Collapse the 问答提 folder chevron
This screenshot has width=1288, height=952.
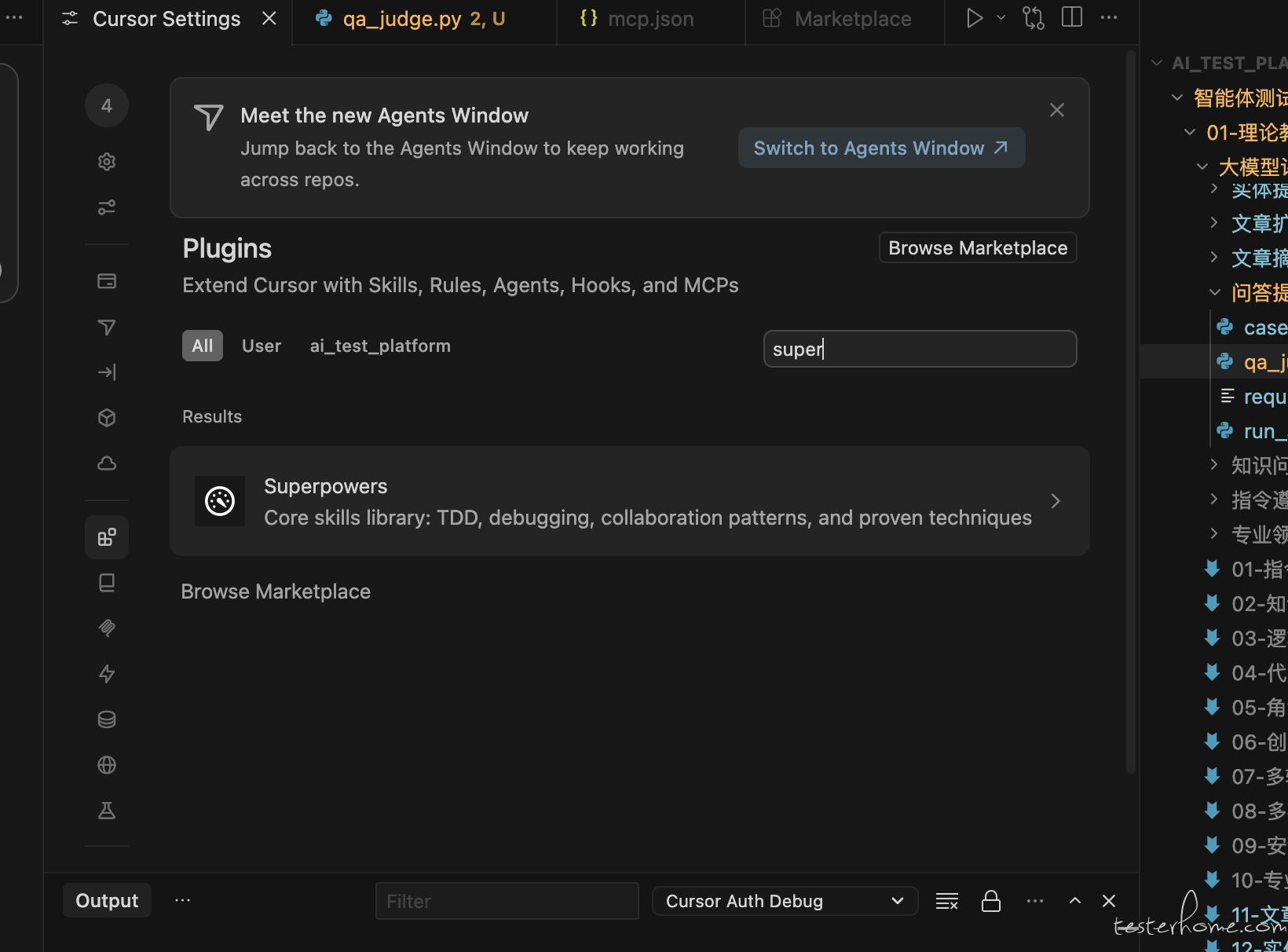point(1215,292)
